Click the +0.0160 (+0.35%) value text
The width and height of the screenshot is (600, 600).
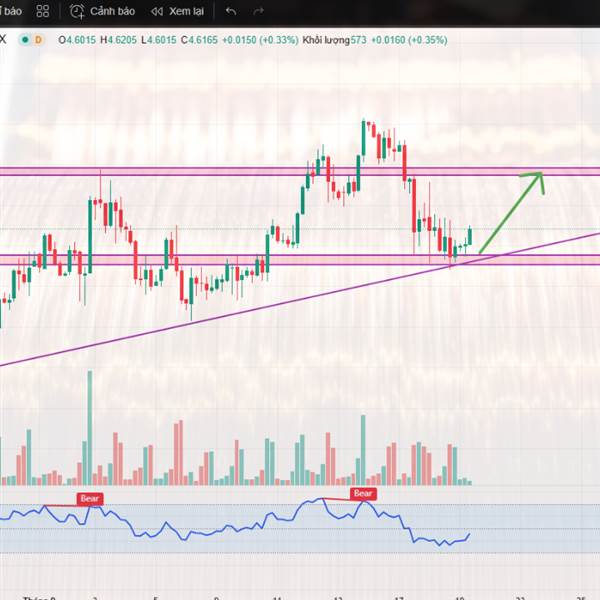(x=409, y=40)
